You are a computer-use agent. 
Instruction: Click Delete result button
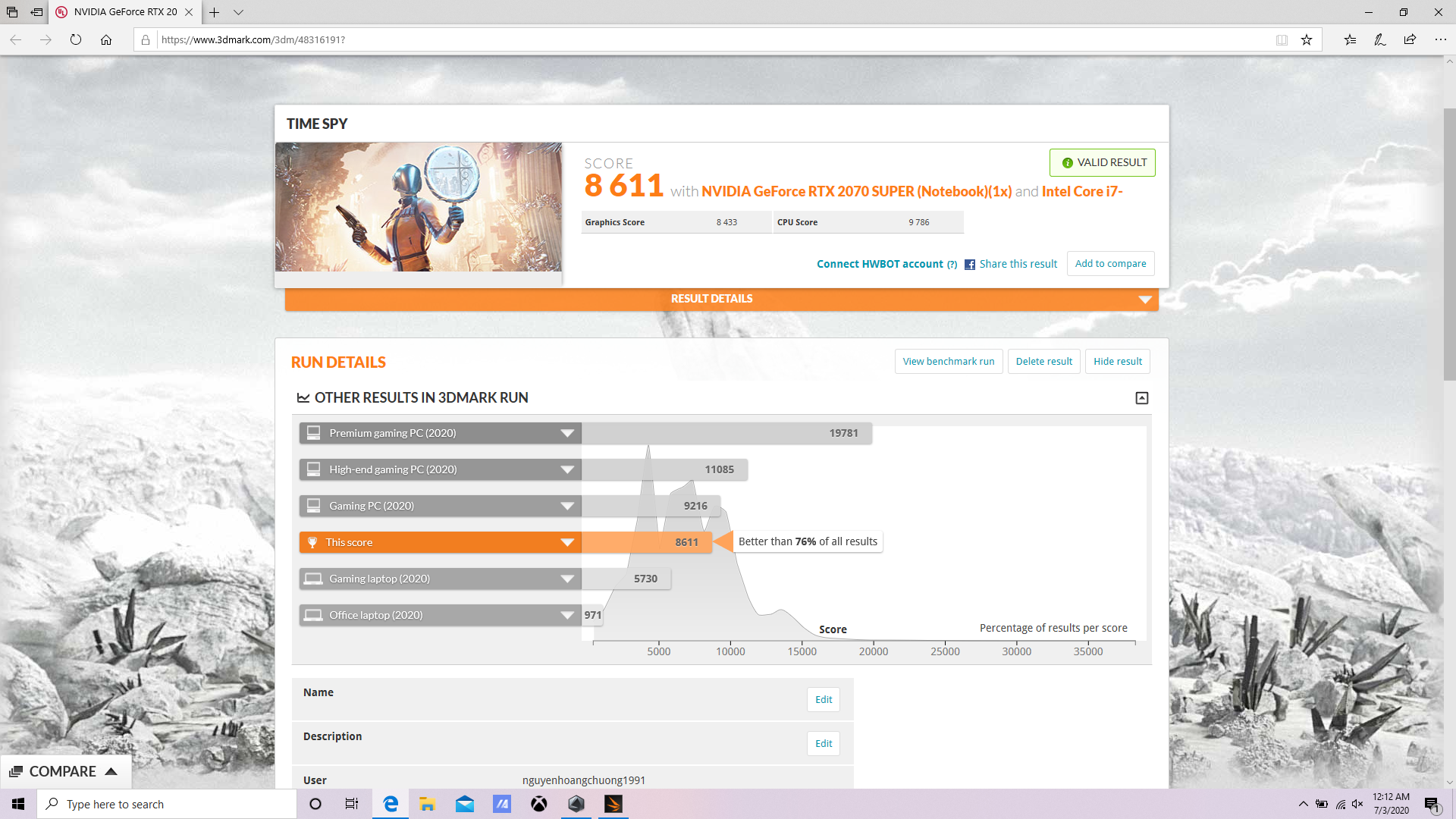[x=1043, y=361]
